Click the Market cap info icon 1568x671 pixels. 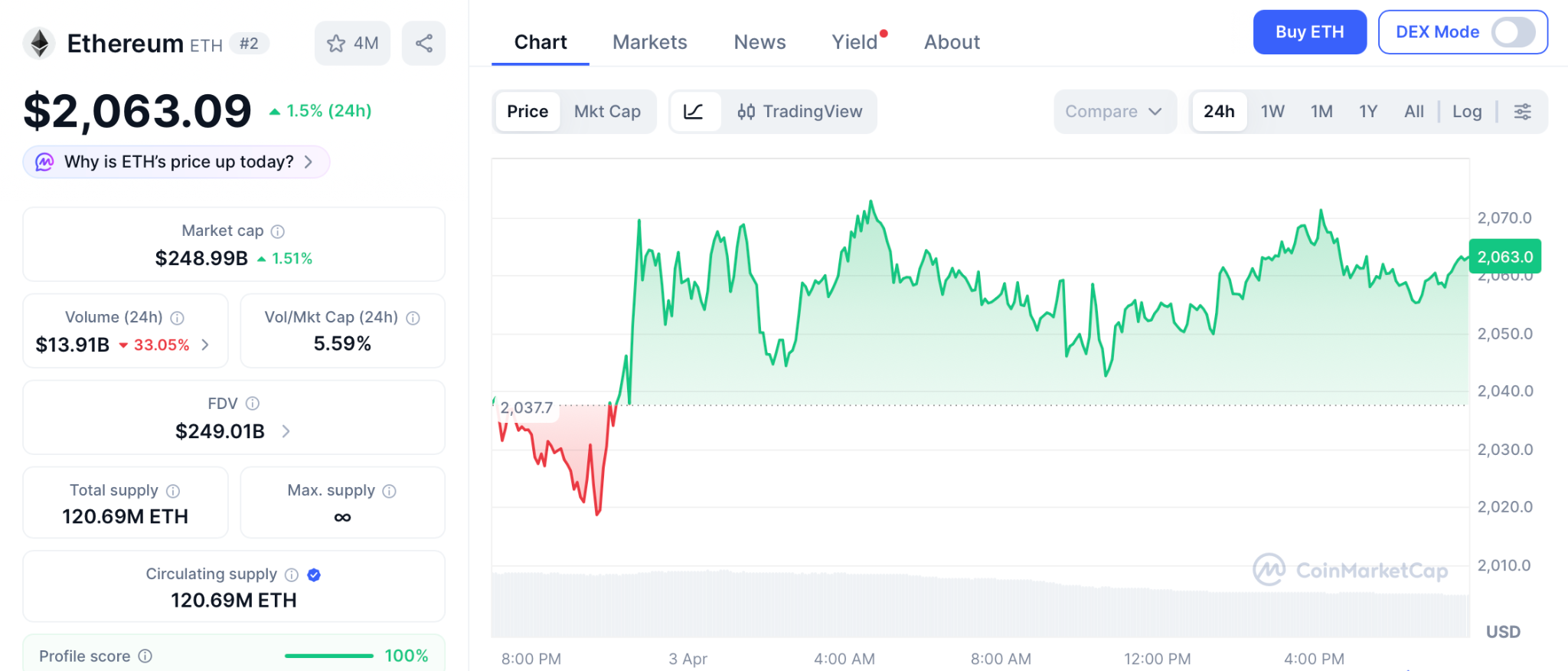pos(278,231)
